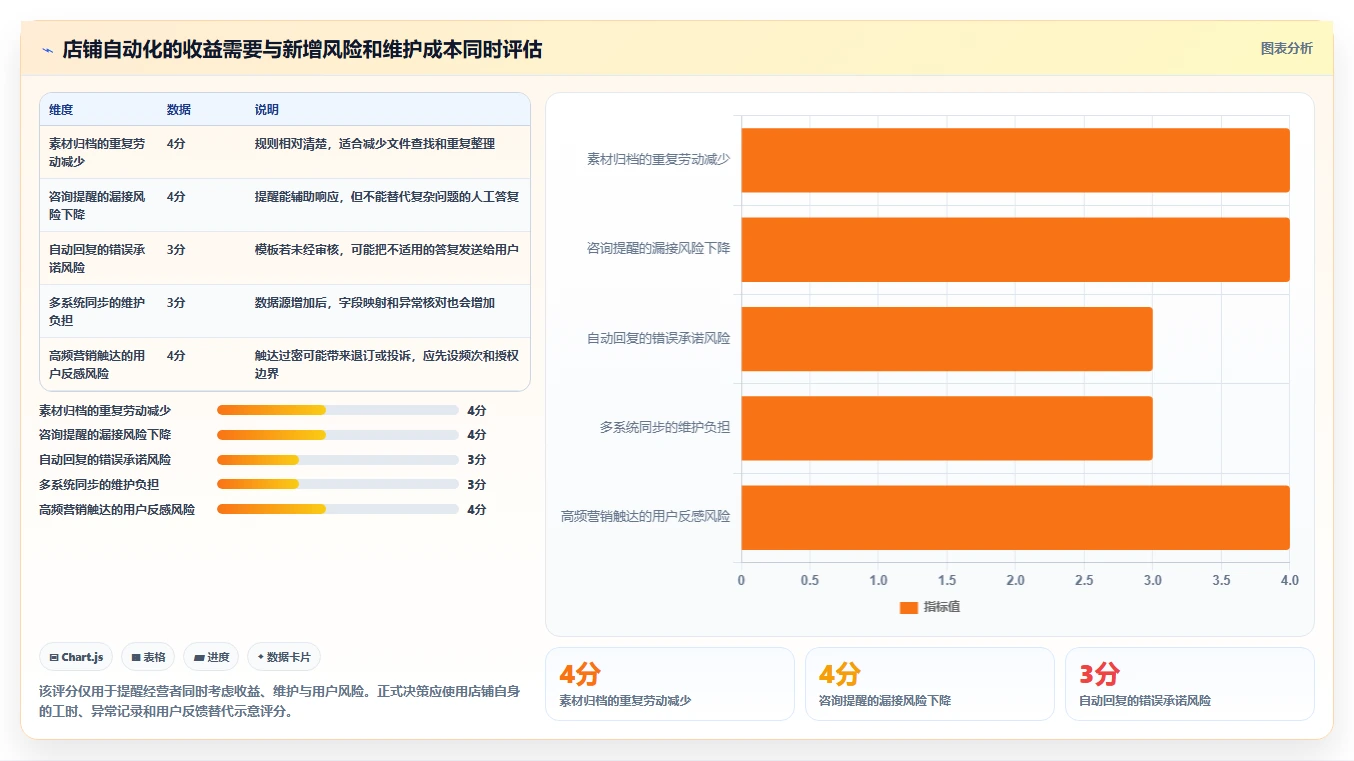
Task: Click the chart bar for 素材归档的重复劳动减少
Action: (1015, 160)
